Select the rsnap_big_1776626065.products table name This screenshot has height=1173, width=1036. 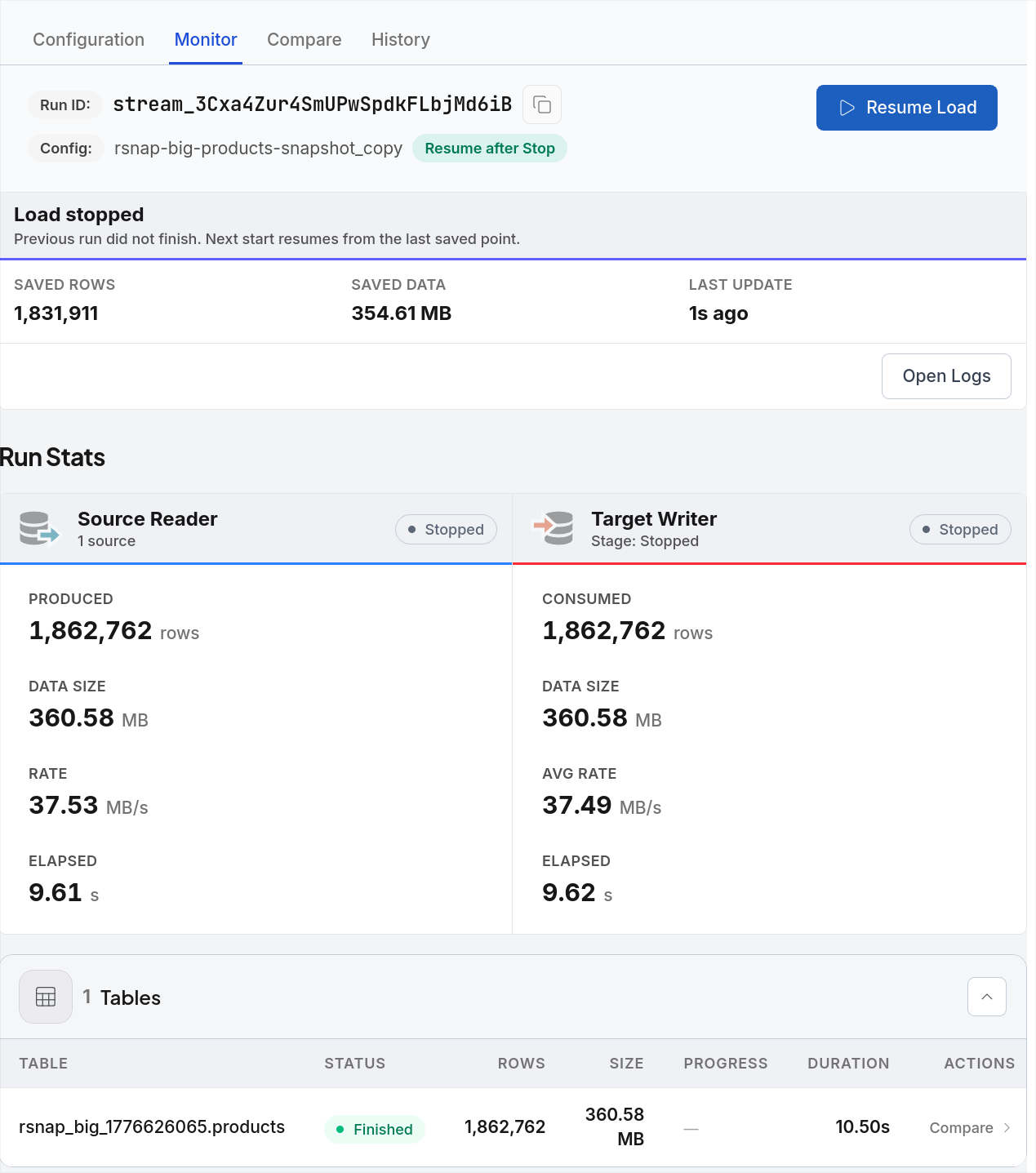[152, 1127]
